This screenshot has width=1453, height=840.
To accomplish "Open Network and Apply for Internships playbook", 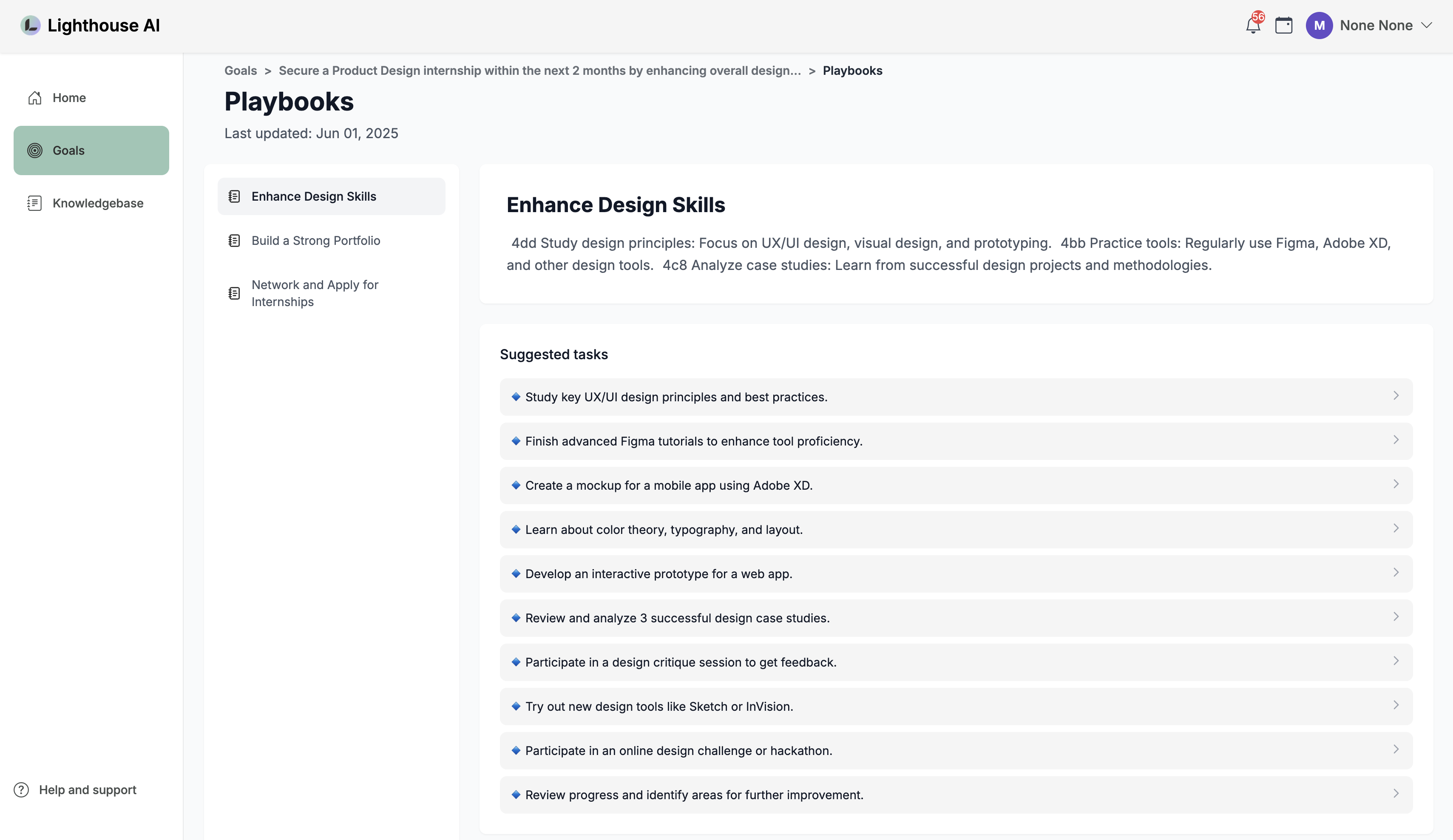I will [315, 293].
